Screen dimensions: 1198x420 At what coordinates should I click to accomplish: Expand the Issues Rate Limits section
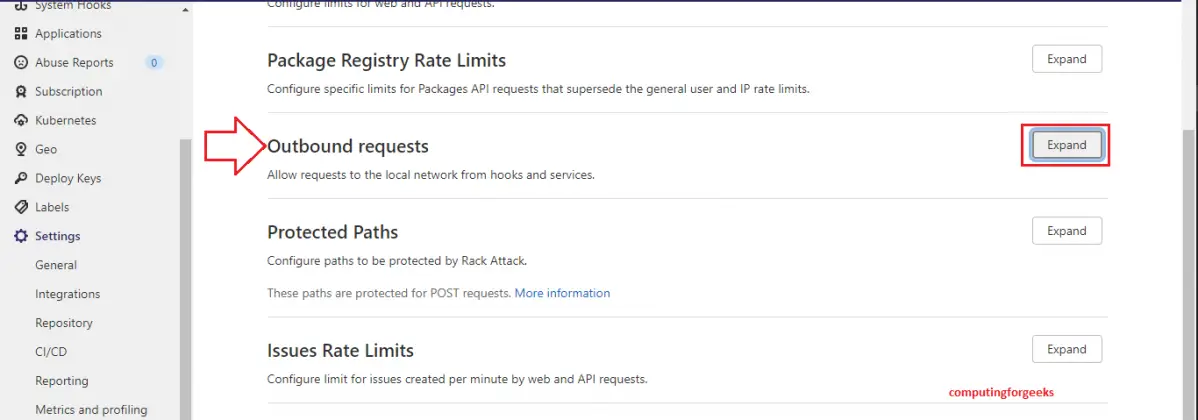1066,349
